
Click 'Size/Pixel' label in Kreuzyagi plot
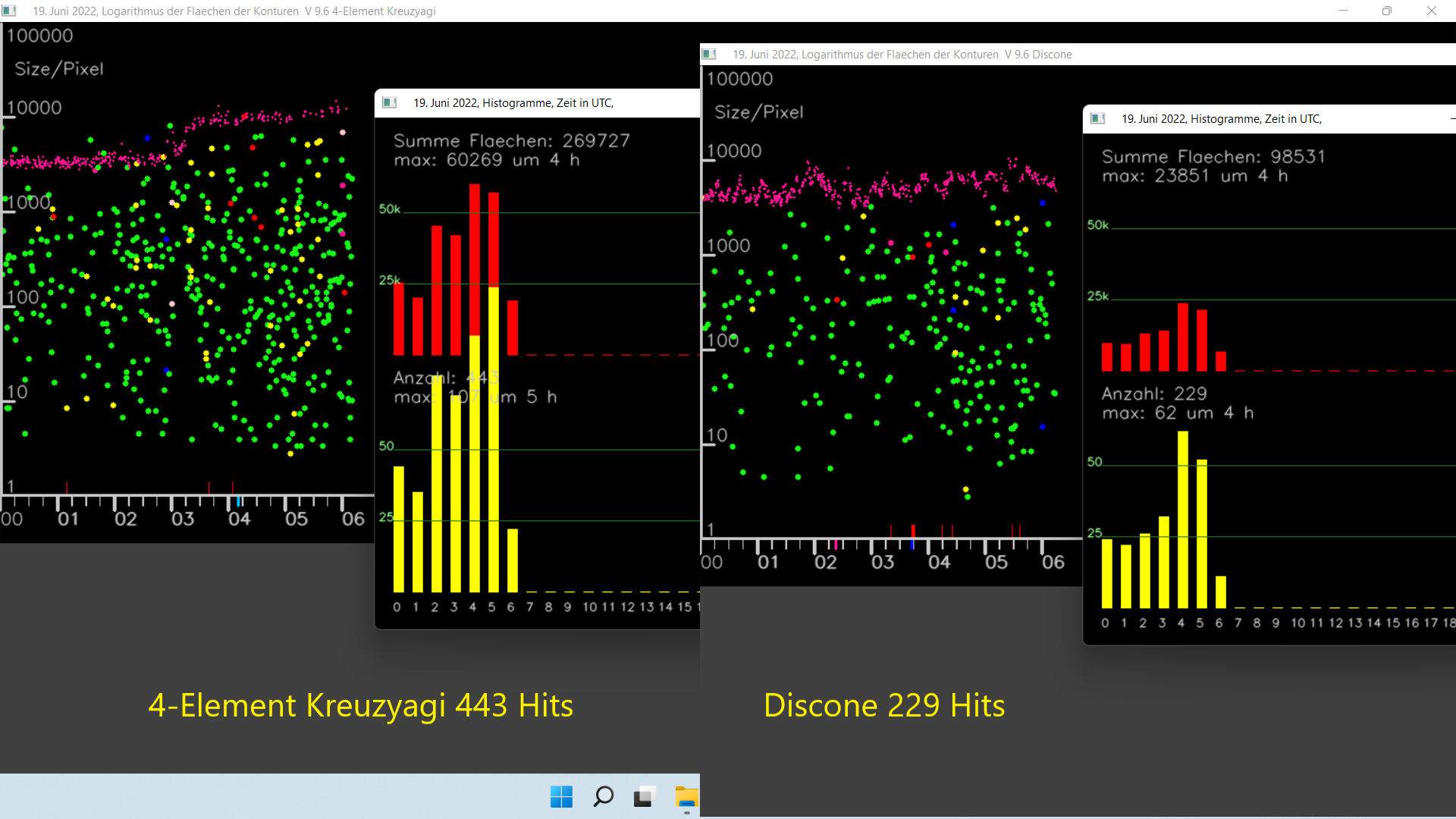coord(59,69)
